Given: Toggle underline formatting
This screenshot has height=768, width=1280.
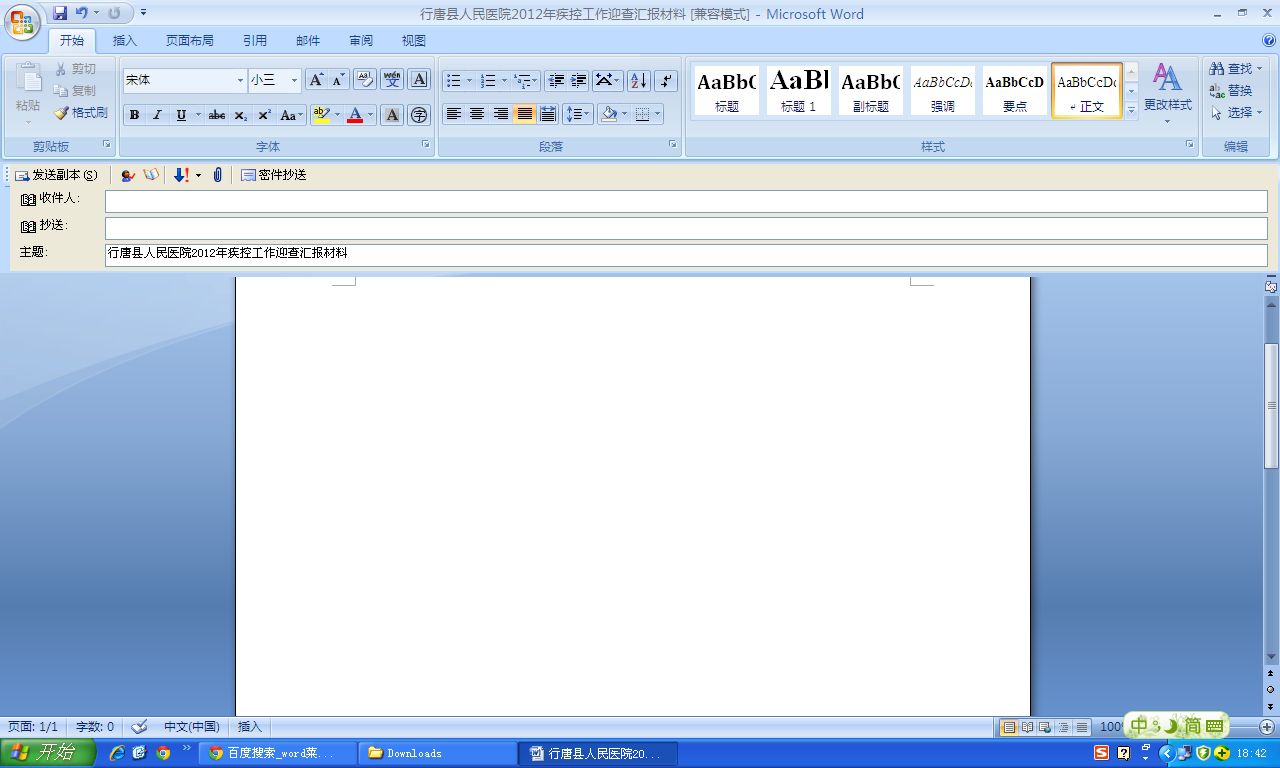Looking at the screenshot, I should (x=181, y=115).
